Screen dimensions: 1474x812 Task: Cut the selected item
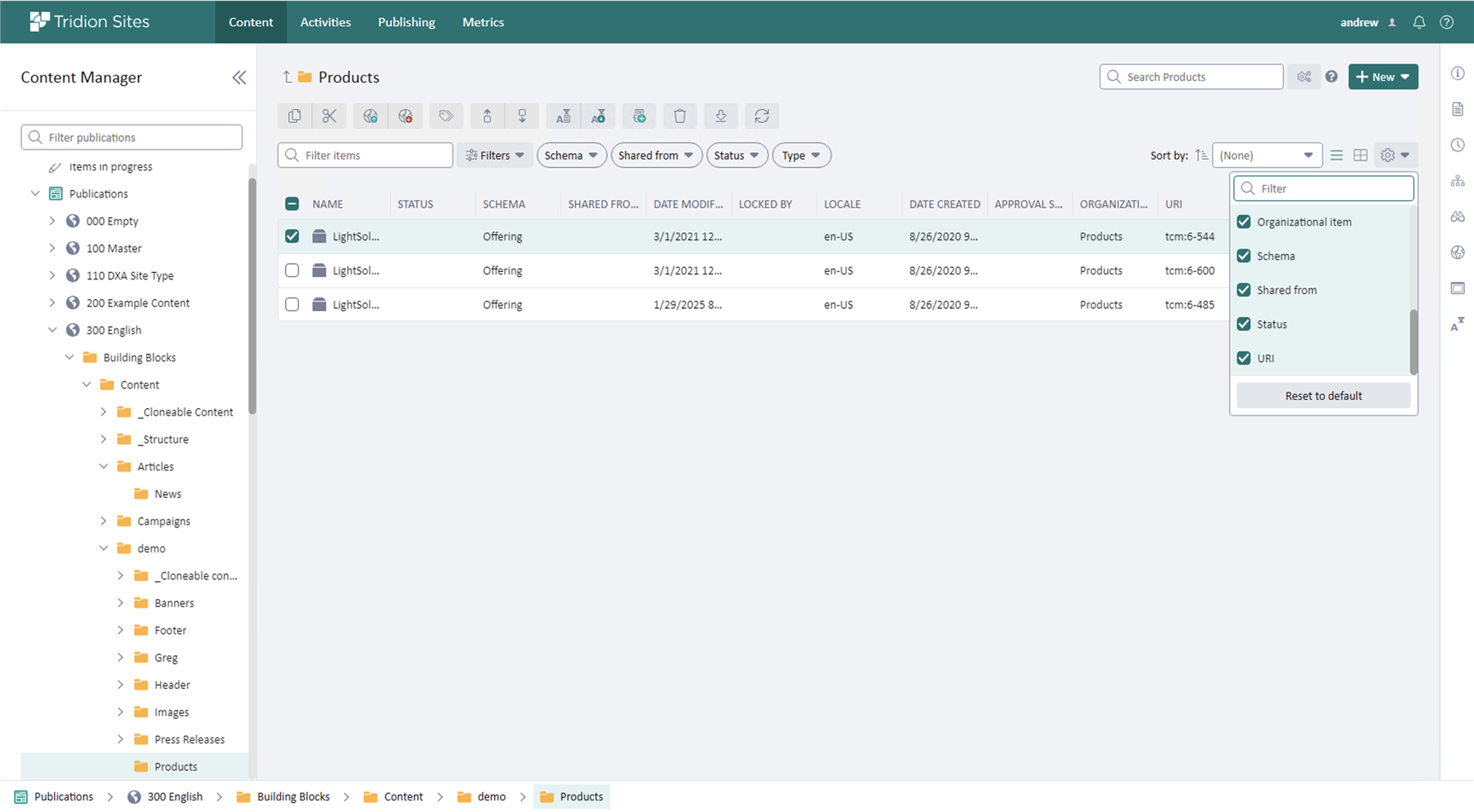click(330, 116)
